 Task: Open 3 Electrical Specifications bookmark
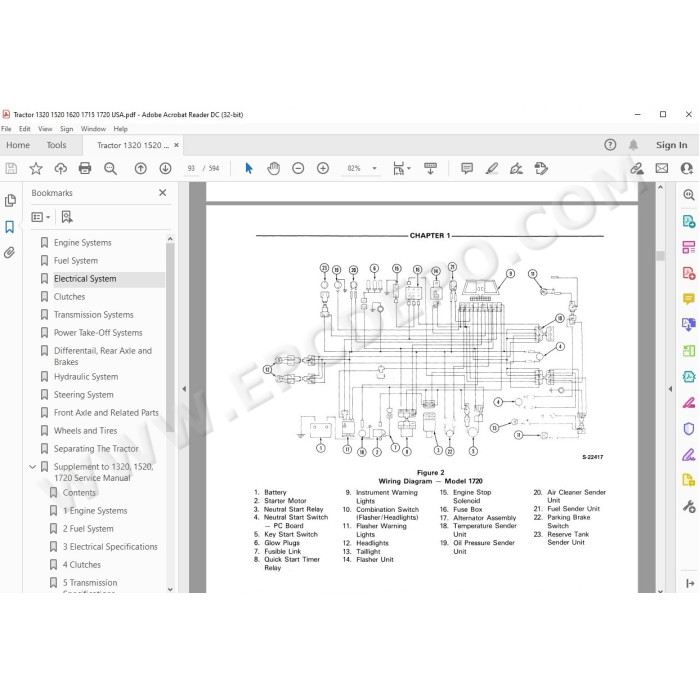tap(110, 546)
